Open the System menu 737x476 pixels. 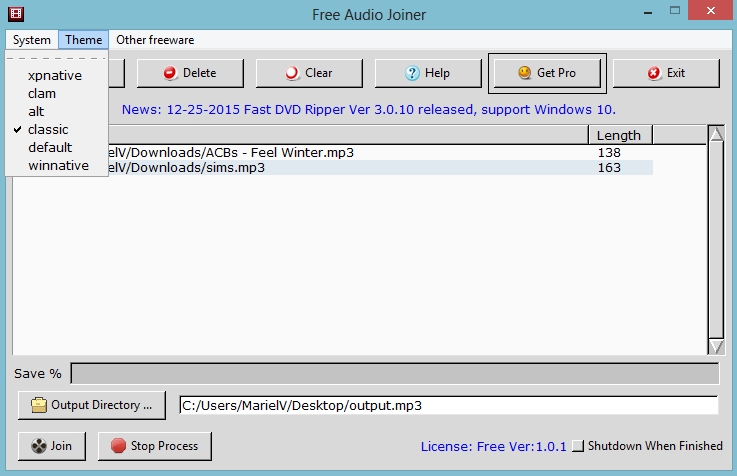31,40
